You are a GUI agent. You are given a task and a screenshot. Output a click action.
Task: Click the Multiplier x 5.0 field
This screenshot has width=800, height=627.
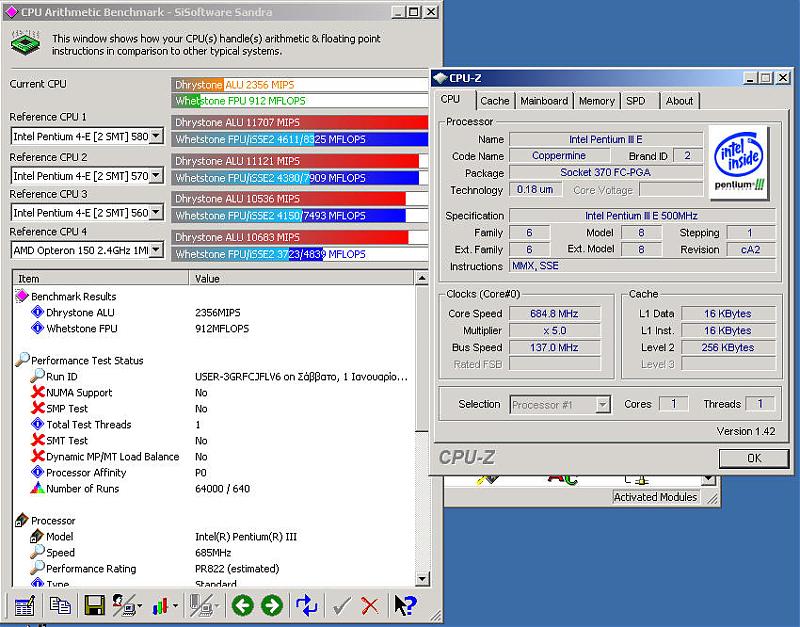point(555,331)
